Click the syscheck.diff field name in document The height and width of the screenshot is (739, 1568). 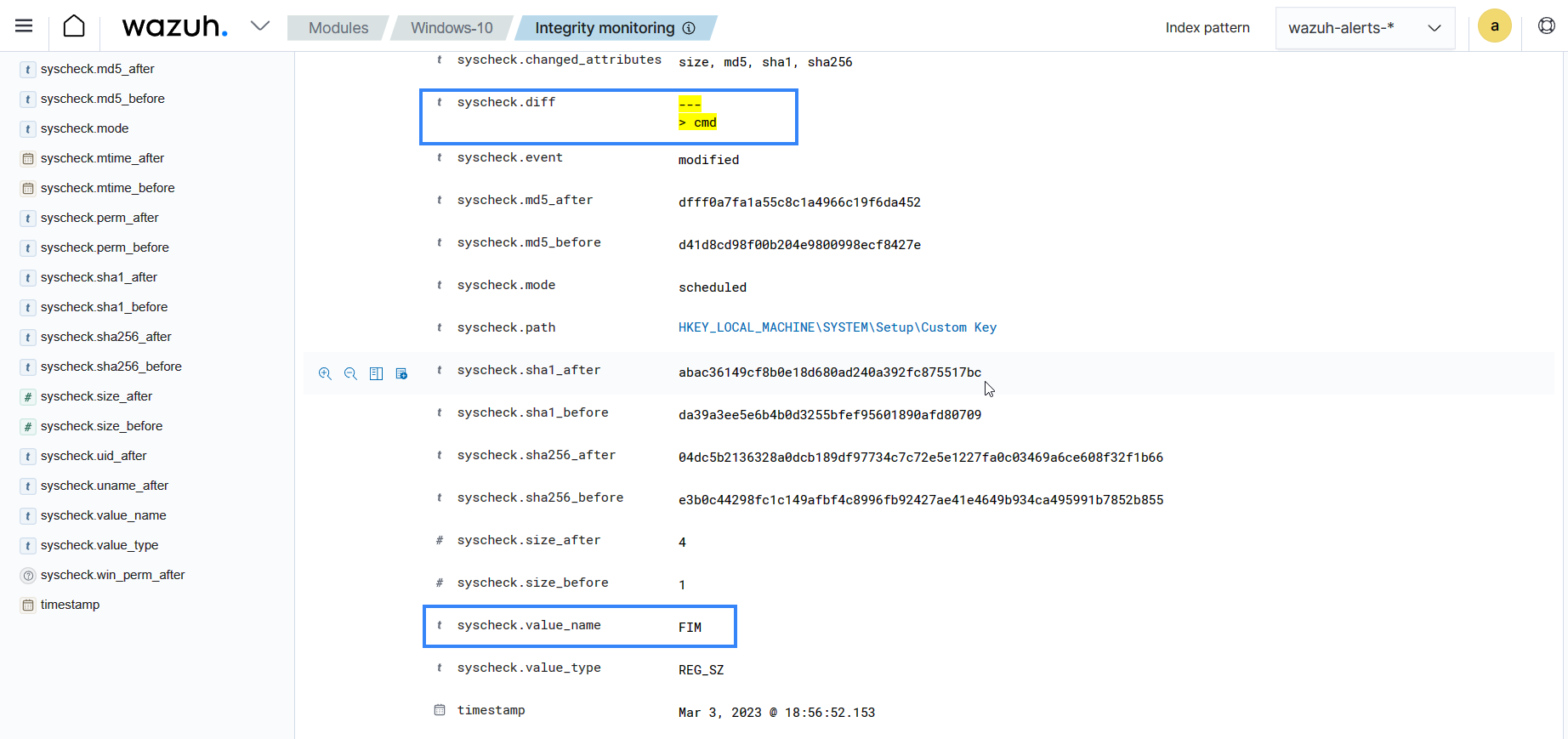click(506, 102)
